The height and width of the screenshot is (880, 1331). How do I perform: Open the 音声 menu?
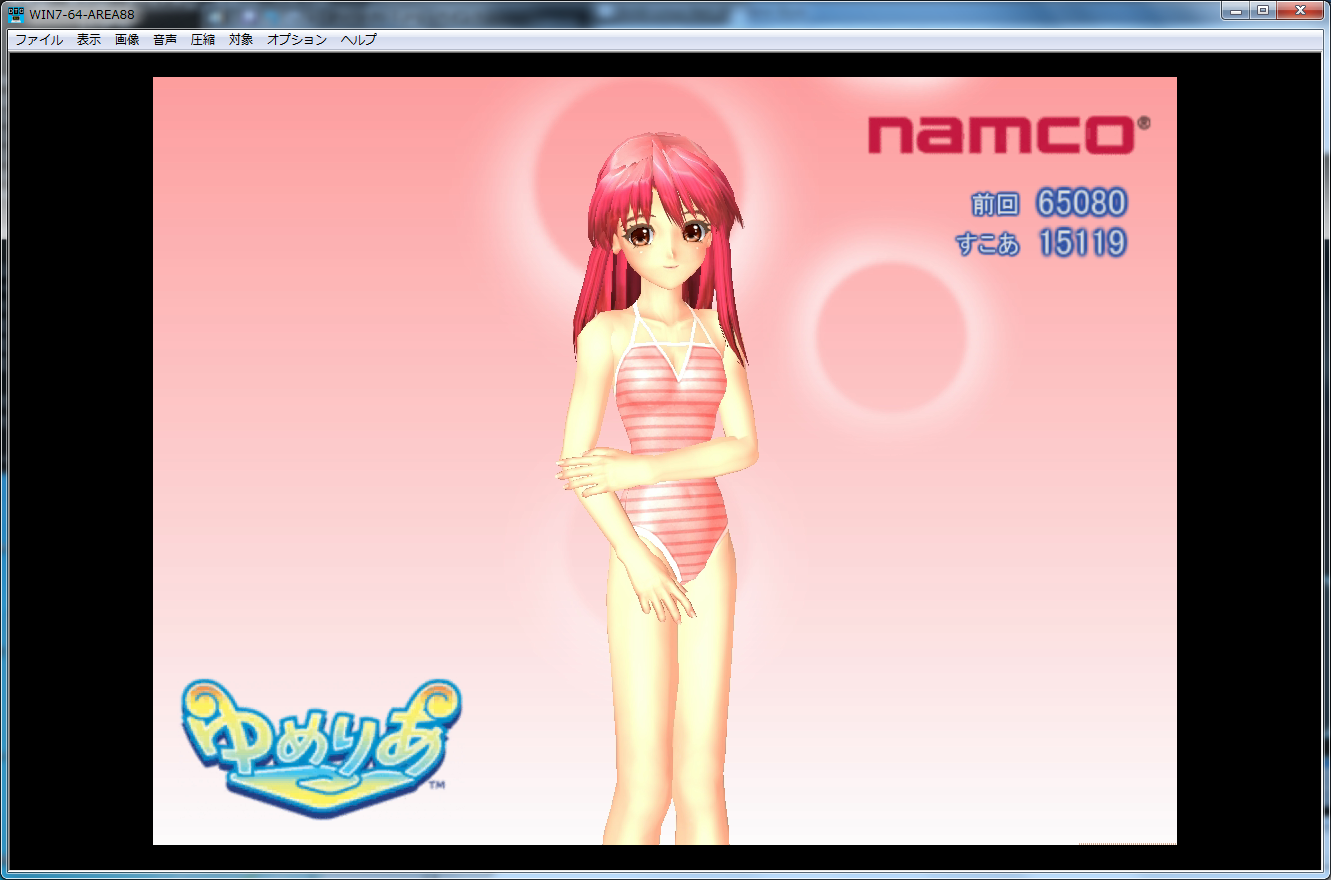pyautogui.click(x=165, y=40)
